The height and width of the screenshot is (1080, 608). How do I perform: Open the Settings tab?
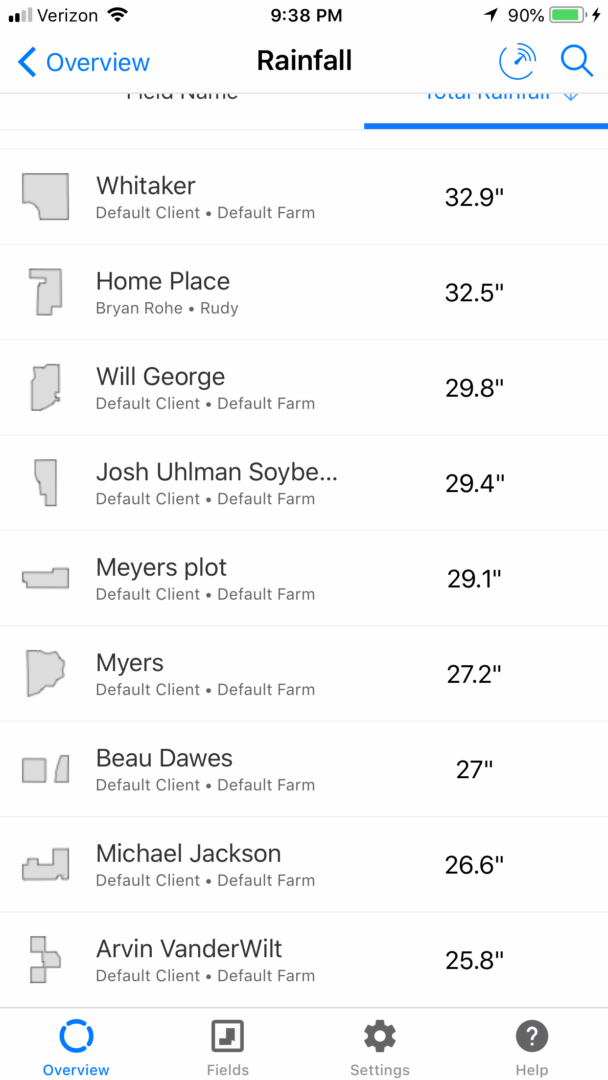(x=380, y=1047)
